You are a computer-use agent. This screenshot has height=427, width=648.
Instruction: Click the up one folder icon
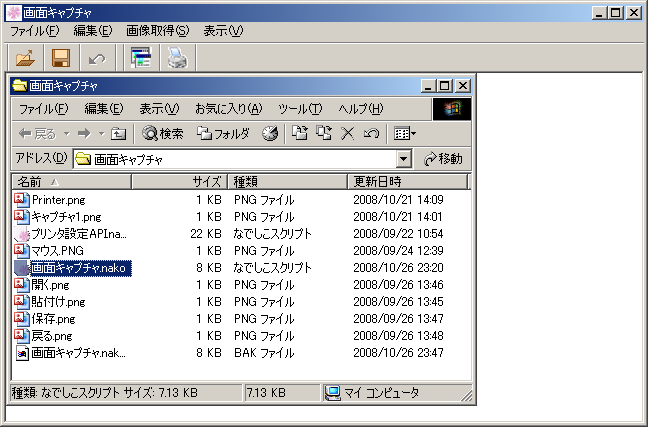(118, 134)
